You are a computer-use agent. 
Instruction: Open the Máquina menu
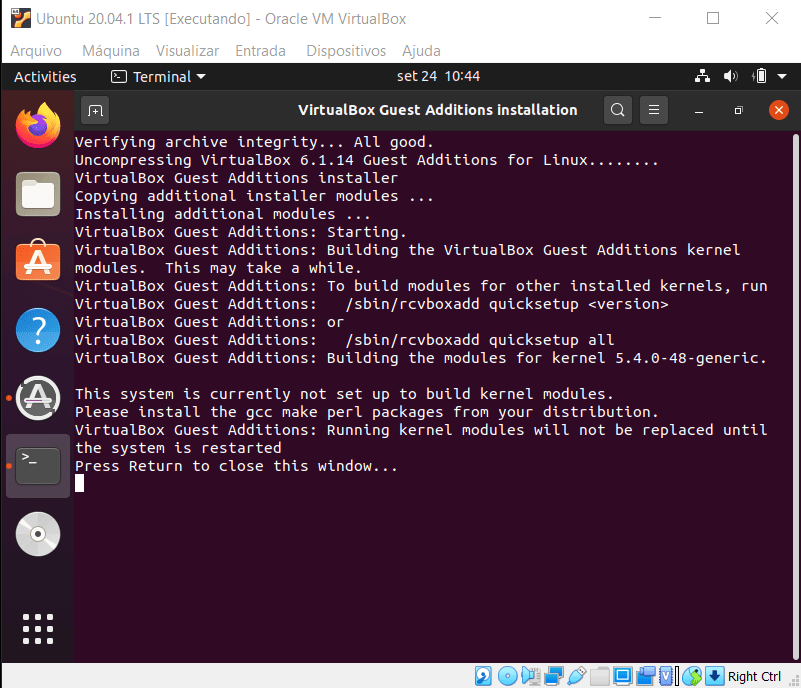pos(111,50)
